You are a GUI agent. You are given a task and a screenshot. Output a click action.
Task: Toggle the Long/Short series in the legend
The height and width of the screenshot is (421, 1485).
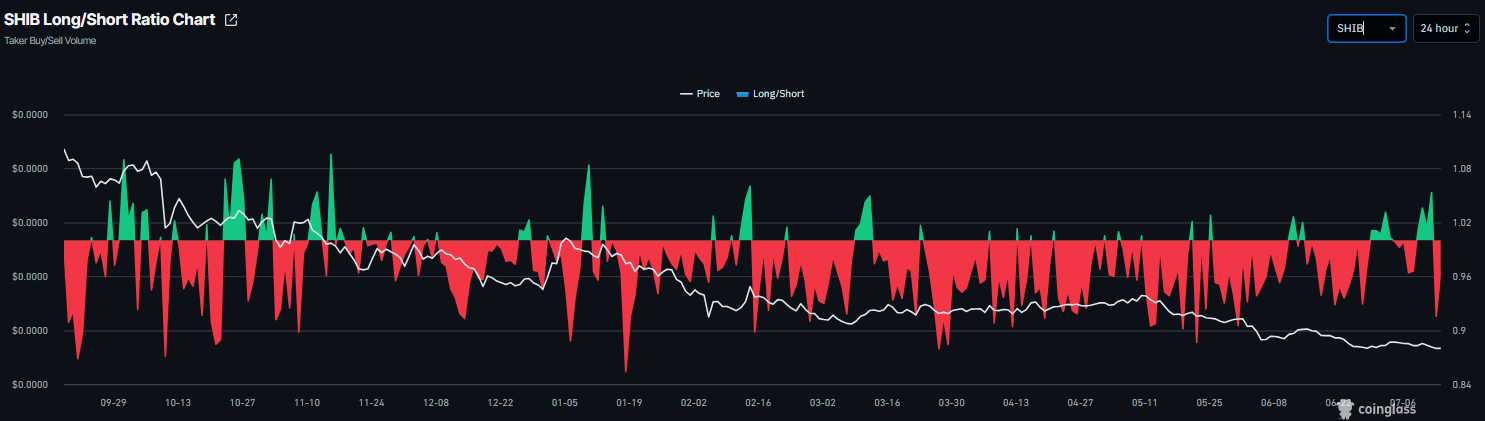[x=769, y=94]
